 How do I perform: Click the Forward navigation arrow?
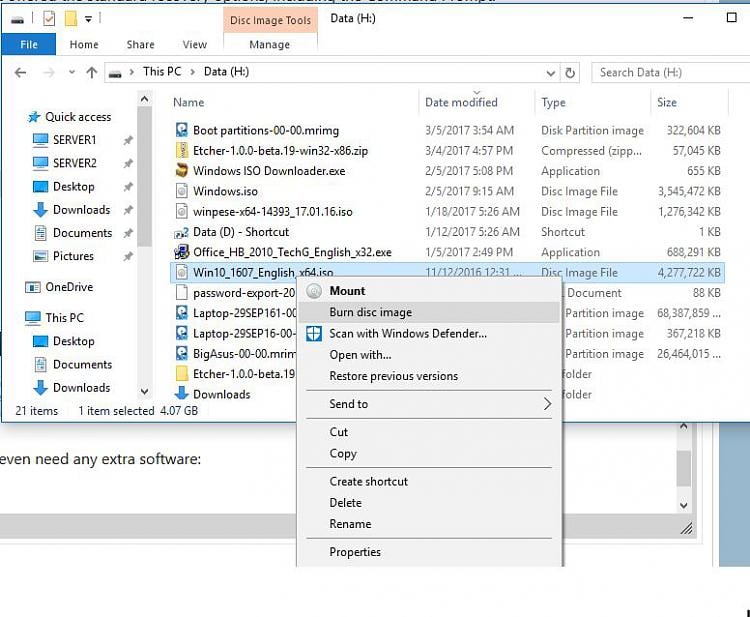click(49, 73)
